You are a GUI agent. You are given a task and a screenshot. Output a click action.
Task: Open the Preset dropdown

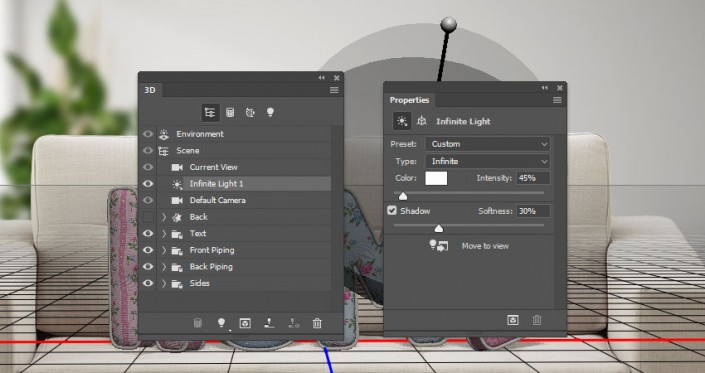pyautogui.click(x=488, y=144)
